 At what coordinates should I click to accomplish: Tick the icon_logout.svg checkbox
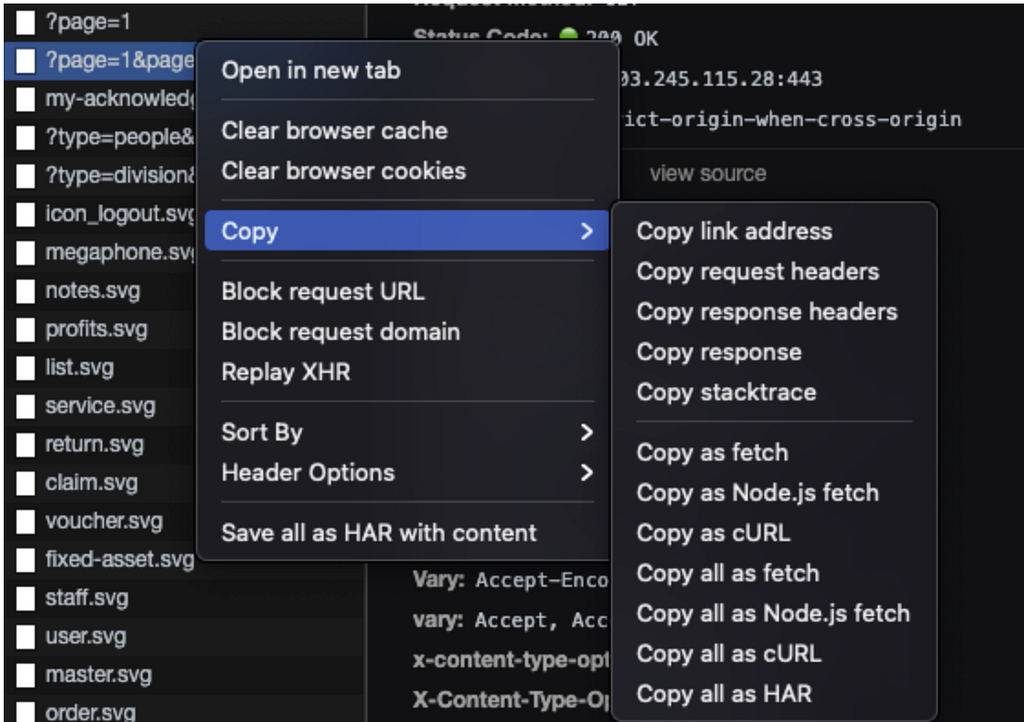[x=25, y=214]
